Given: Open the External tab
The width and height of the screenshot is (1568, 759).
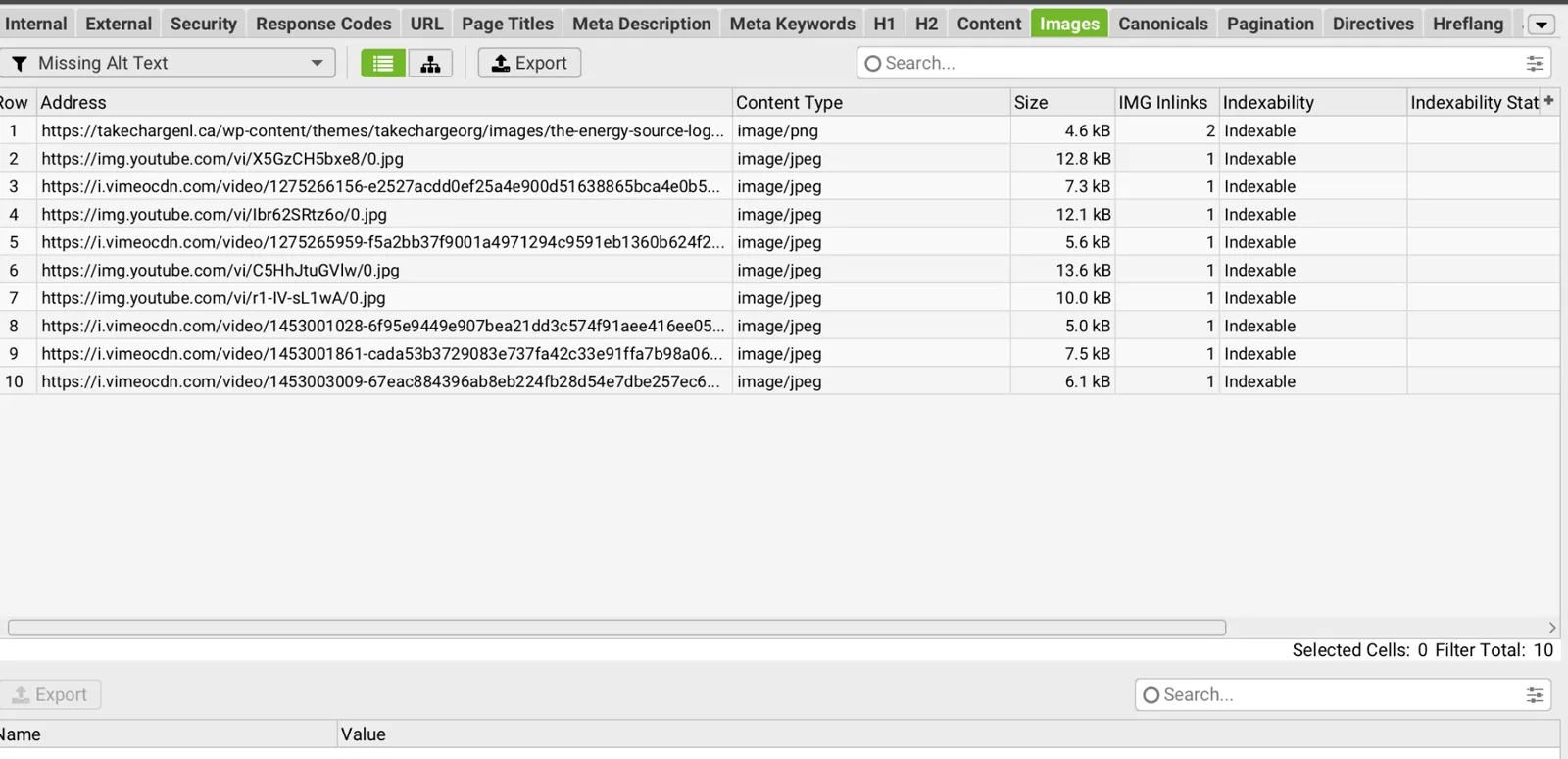Looking at the screenshot, I should click(x=119, y=24).
